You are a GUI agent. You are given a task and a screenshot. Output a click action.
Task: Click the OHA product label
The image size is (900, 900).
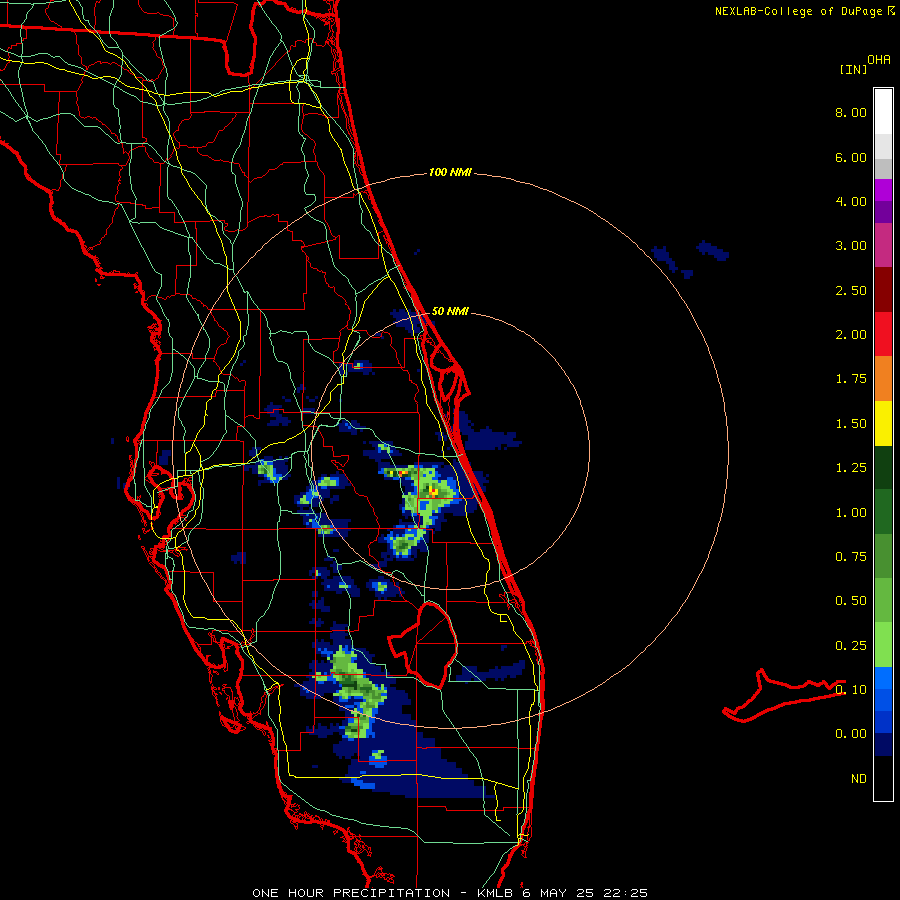point(879,60)
